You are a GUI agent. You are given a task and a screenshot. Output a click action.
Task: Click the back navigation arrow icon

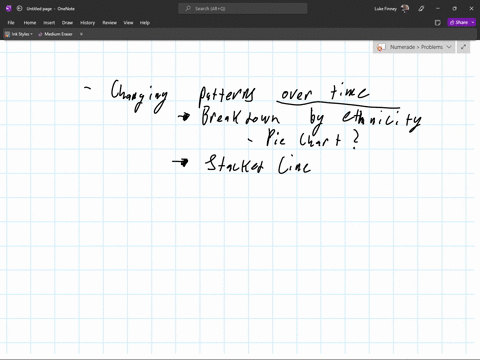pyautogui.click(x=19, y=9)
